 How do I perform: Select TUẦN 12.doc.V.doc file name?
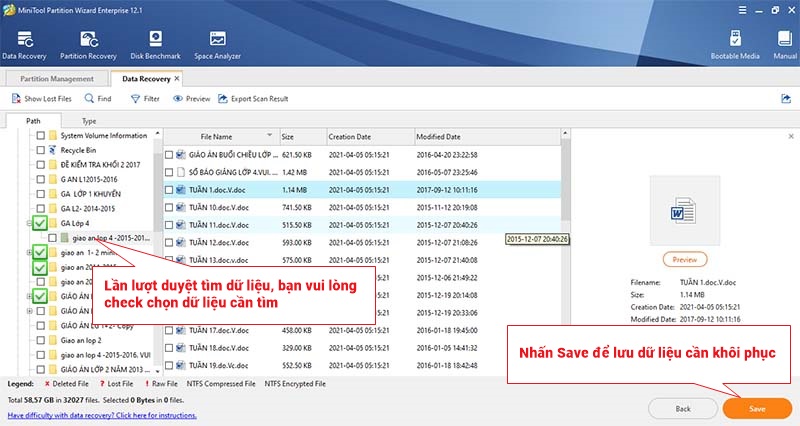point(219,242)
